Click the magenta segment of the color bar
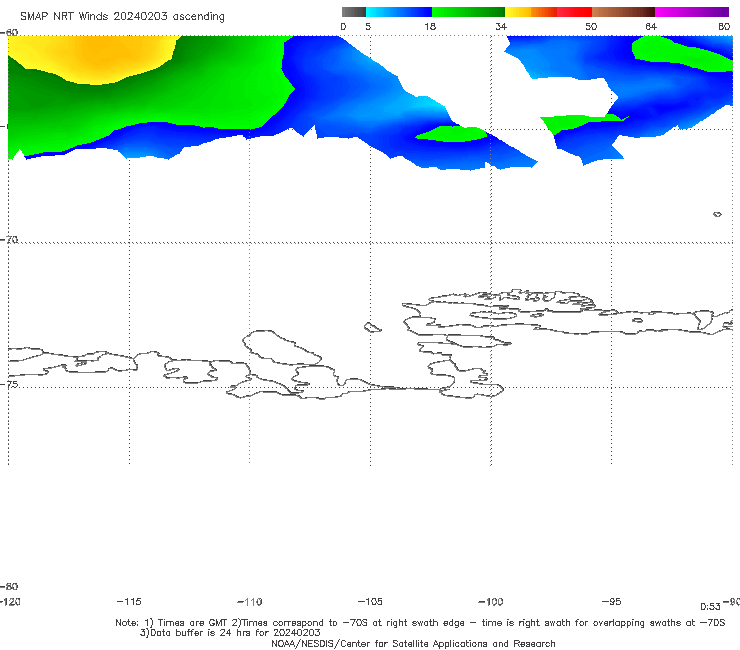This screenshot has height=650, width=740. (692, 12)
